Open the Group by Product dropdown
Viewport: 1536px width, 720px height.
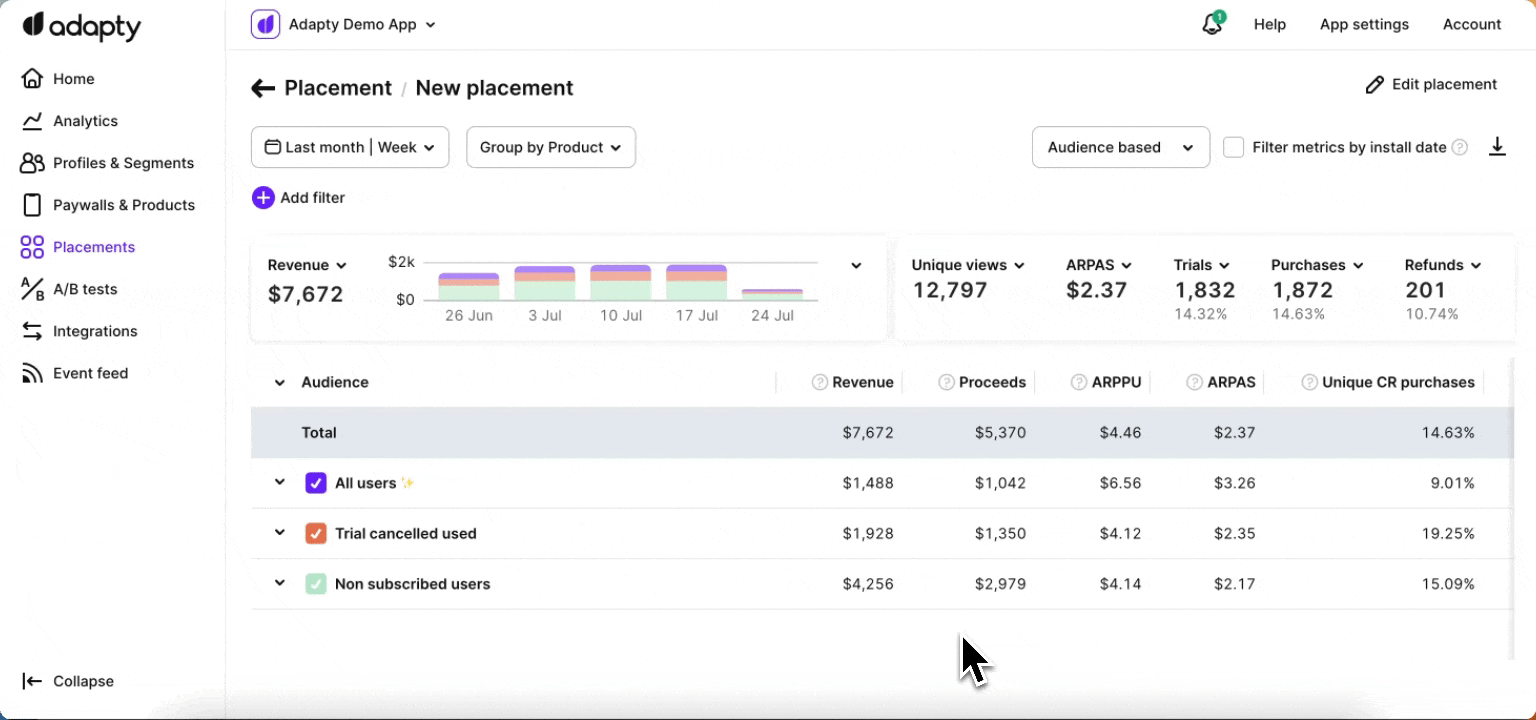point(551,147)
